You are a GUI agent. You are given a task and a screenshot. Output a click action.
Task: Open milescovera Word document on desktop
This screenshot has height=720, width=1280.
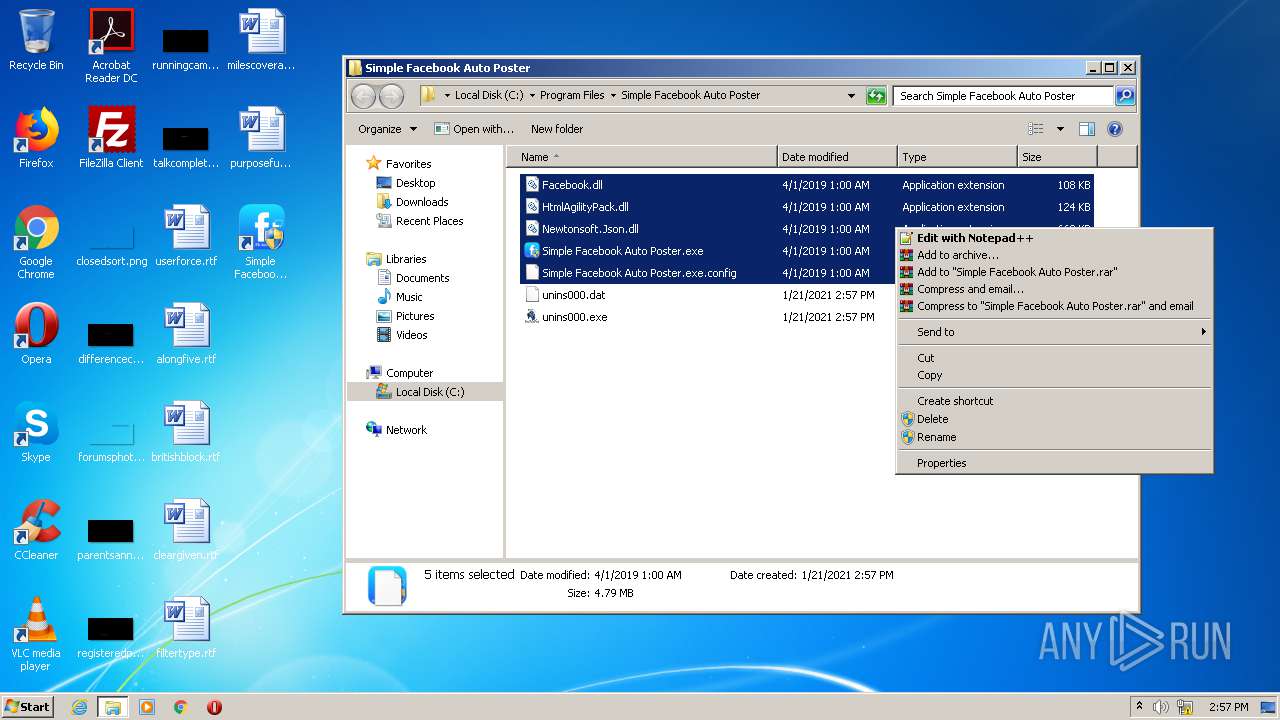[x=261, y=40]
